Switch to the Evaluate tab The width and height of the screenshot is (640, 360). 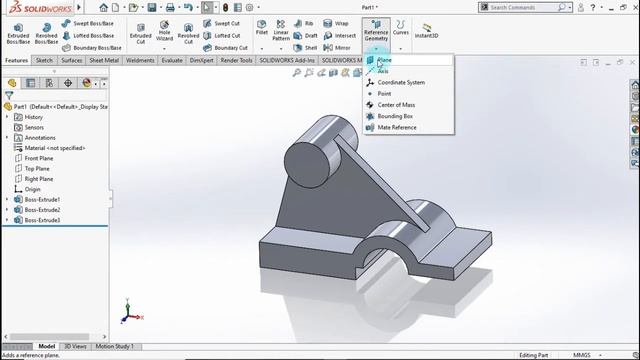coord(172,60)
